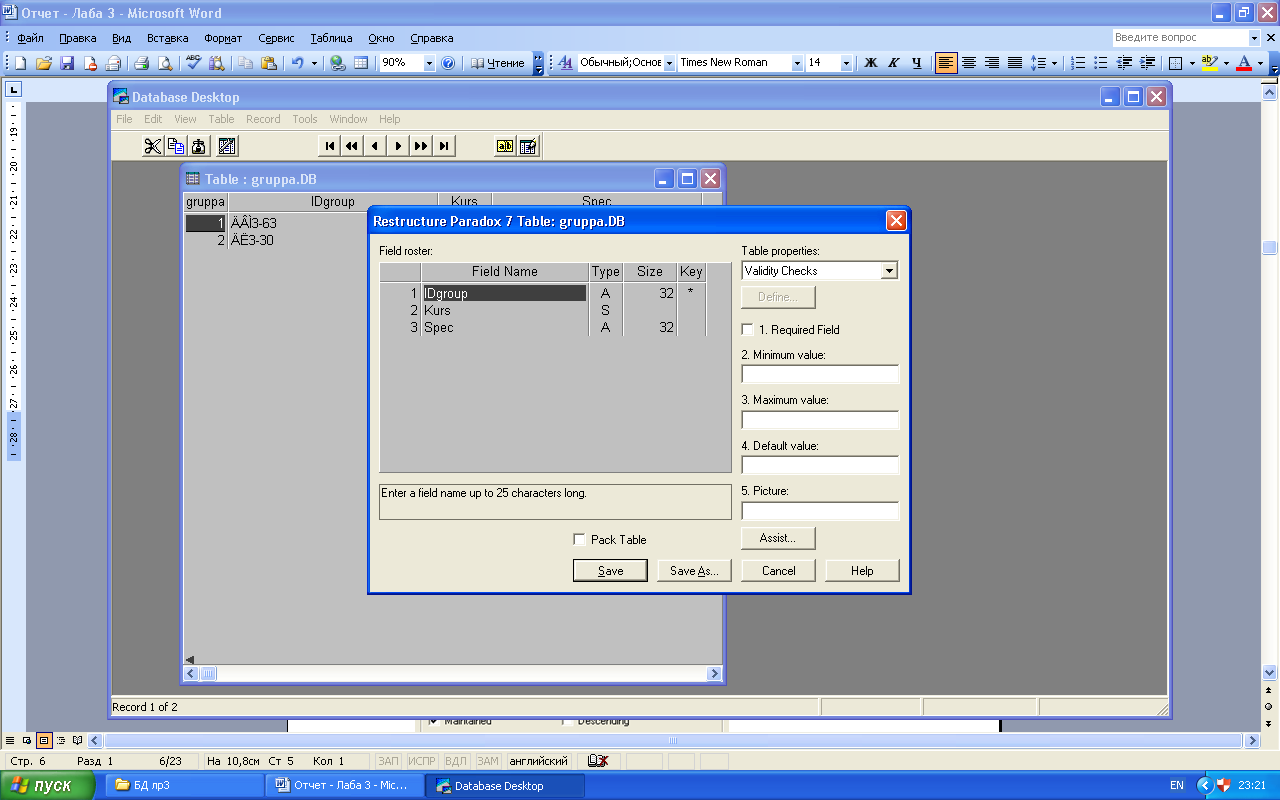This screenshot has width=1280, height=800.
Task: Open the font size 14 dropdown
Action: pyautogui.click(x=846, y=63)
